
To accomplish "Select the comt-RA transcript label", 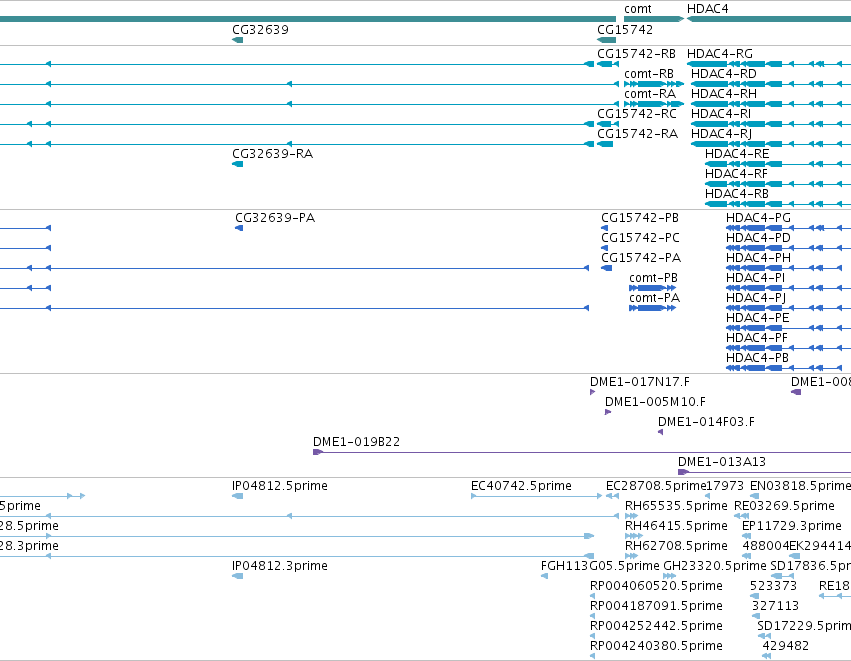I will tap(650, 94).
